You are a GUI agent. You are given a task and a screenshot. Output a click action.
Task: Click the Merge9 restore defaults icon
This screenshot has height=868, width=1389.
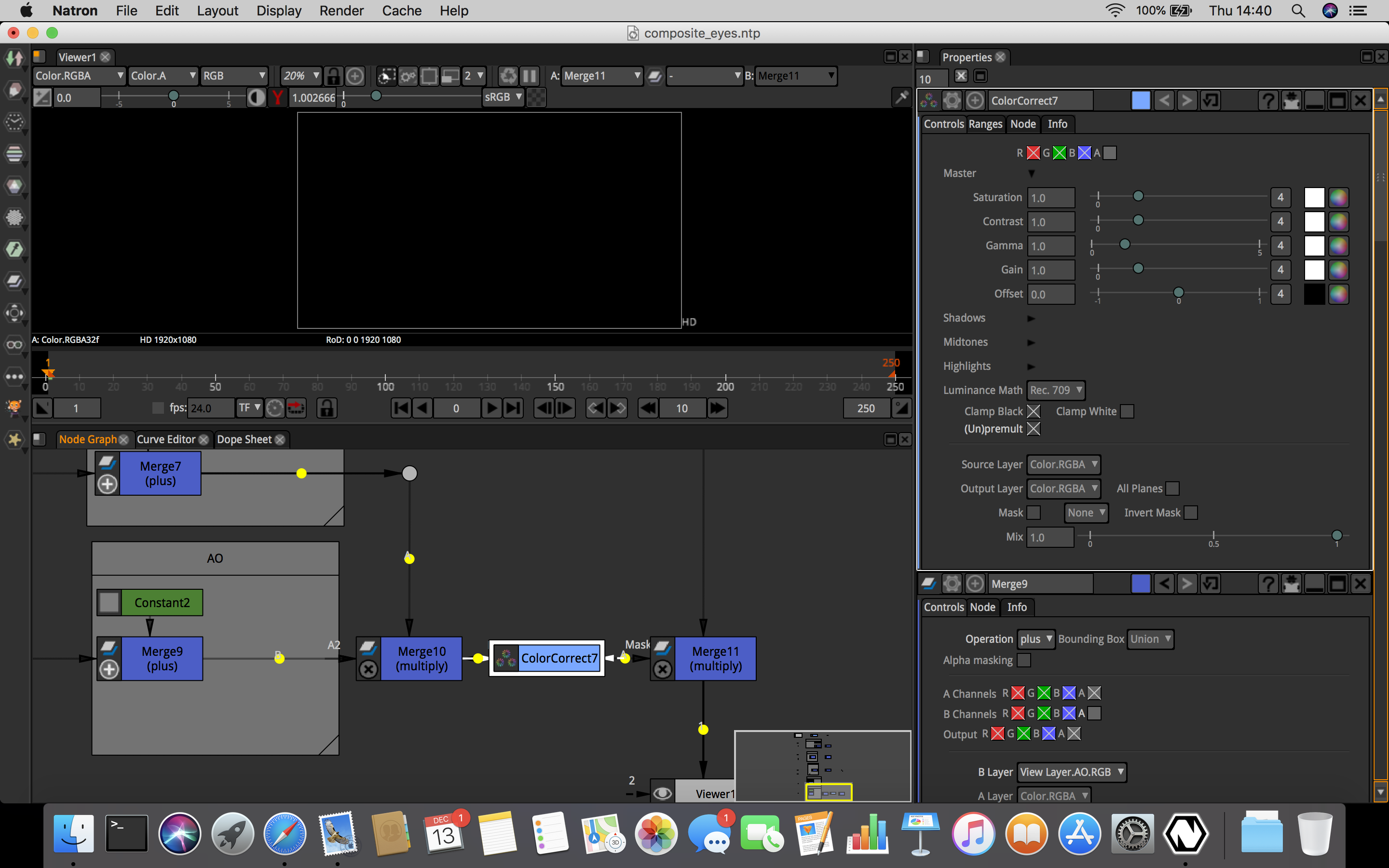click(x=1210, y=584)
